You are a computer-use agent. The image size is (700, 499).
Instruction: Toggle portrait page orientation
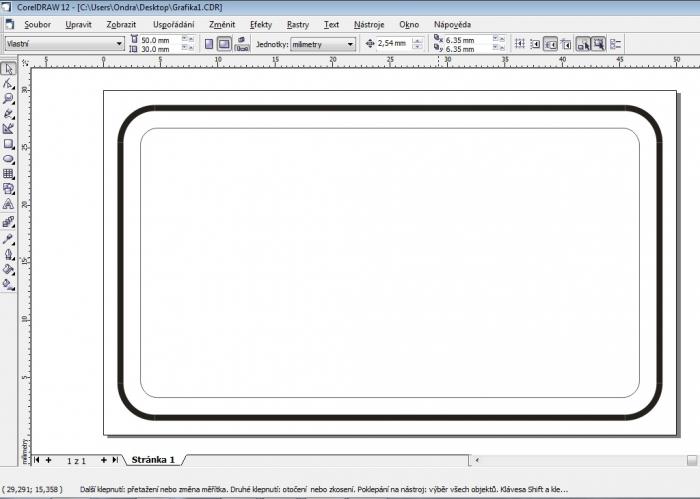[209, 44]
